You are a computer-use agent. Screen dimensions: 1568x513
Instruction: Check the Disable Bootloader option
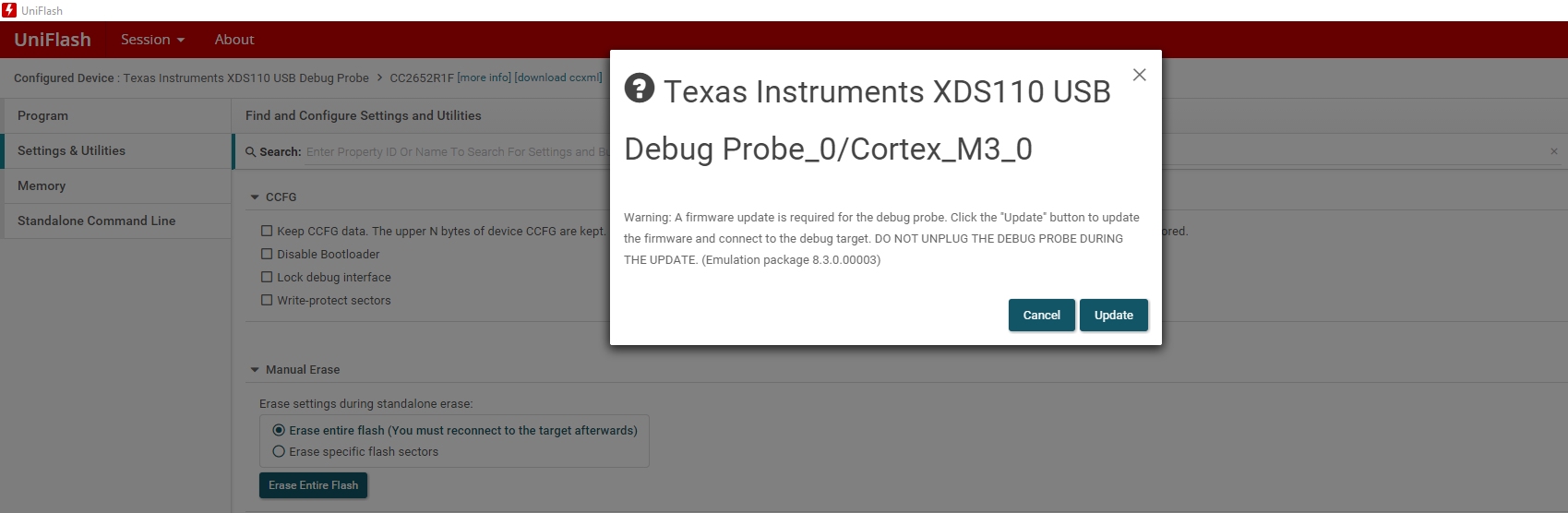267,254
